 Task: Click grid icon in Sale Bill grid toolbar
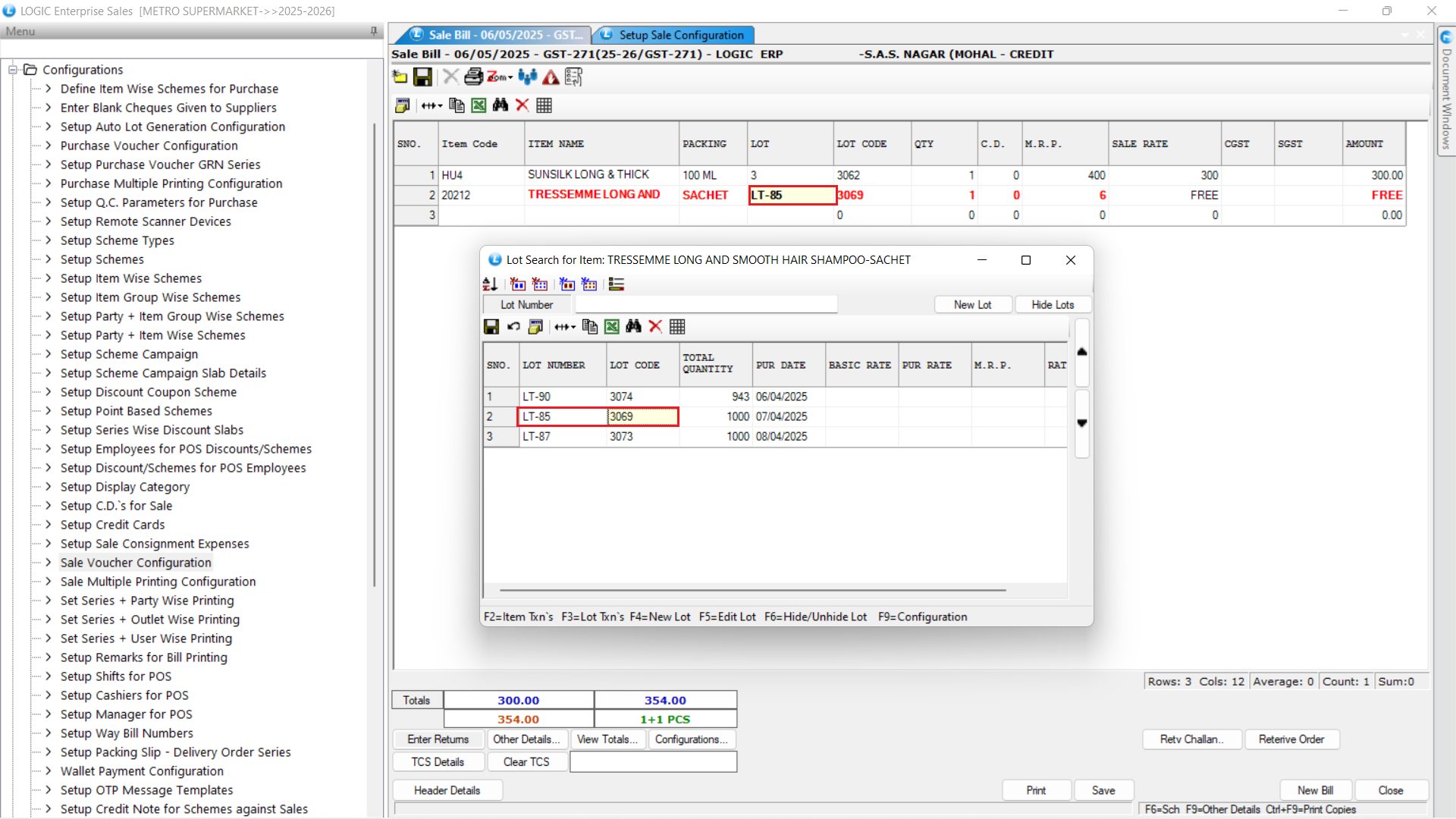544,105
